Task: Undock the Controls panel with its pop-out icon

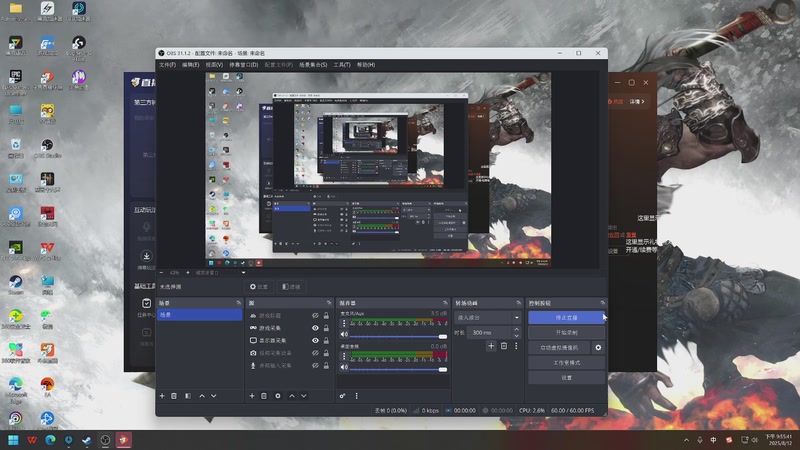Action: pos(603,303)
